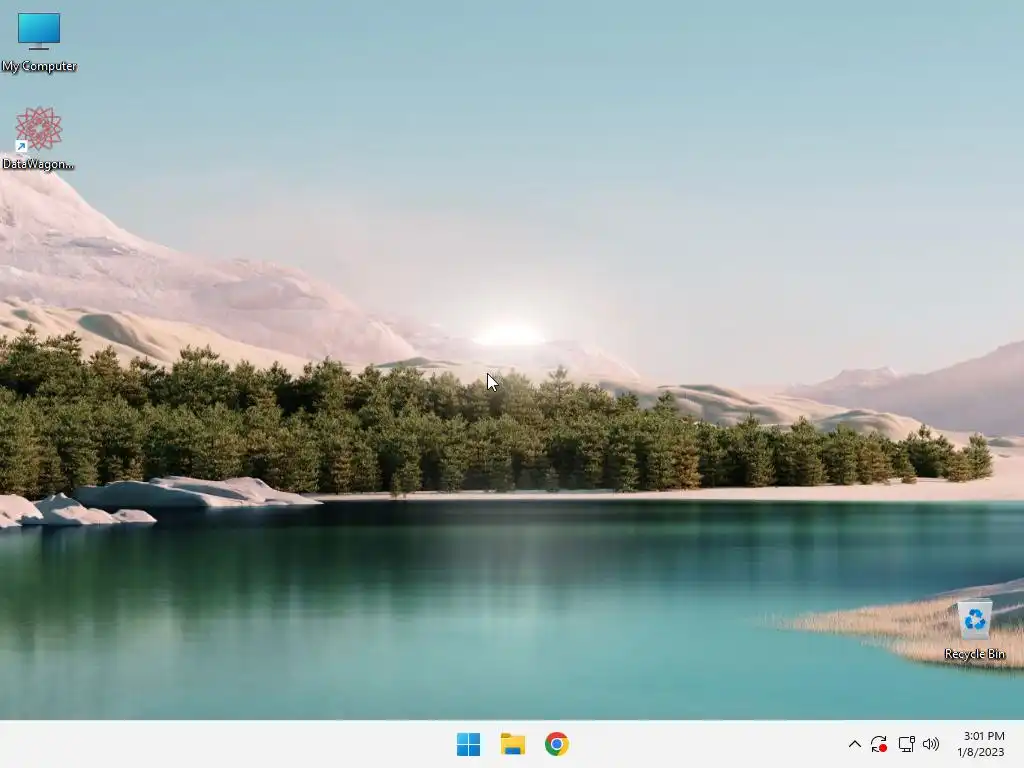
Task: Click the "DataWagon..." label text
Action: pos(38,164)
